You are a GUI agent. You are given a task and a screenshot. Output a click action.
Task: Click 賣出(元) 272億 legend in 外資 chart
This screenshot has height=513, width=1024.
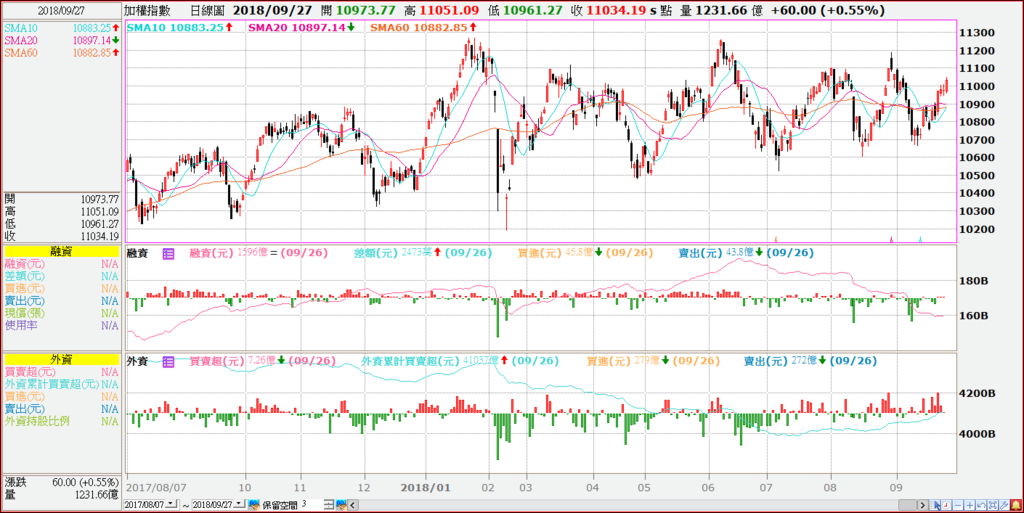click(810, 361)
